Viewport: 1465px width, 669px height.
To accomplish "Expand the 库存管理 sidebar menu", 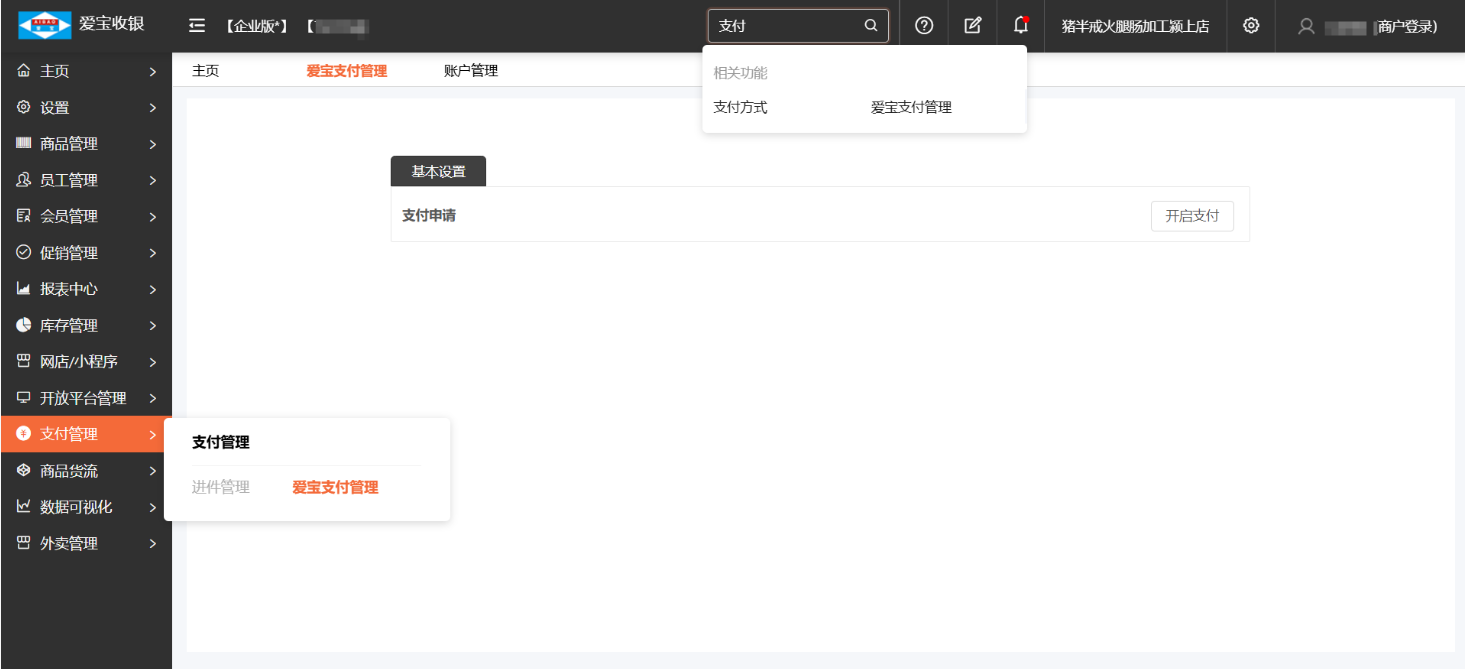I will pyautogui.click(x=85, y=326).
